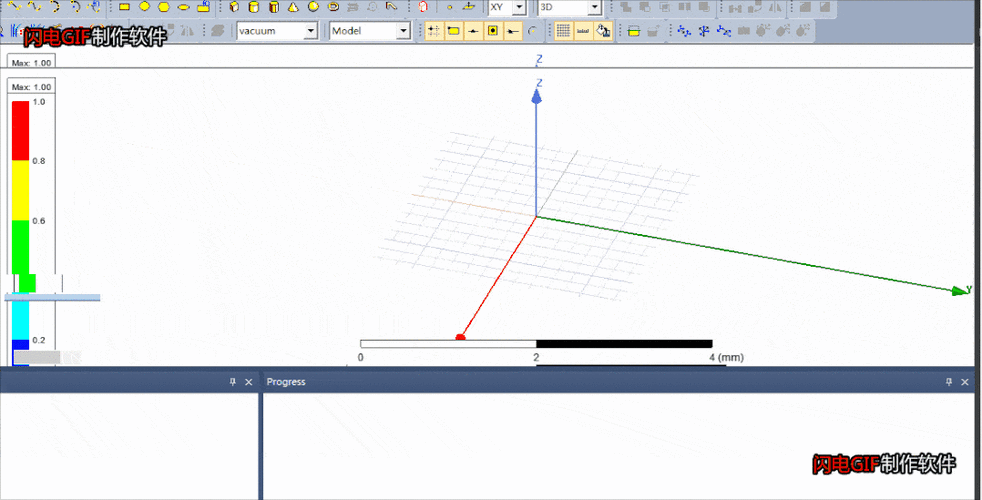This screenshot has width=982, height=500.
Task: Select the Draw Torus tool
Action: pos(333,6)
